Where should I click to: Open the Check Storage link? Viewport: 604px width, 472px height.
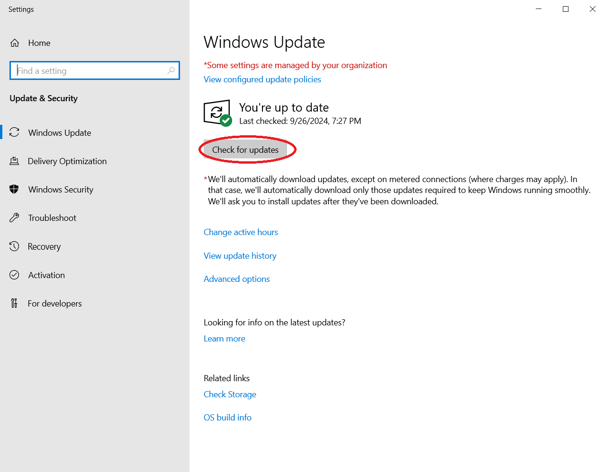tap(230, 394)
